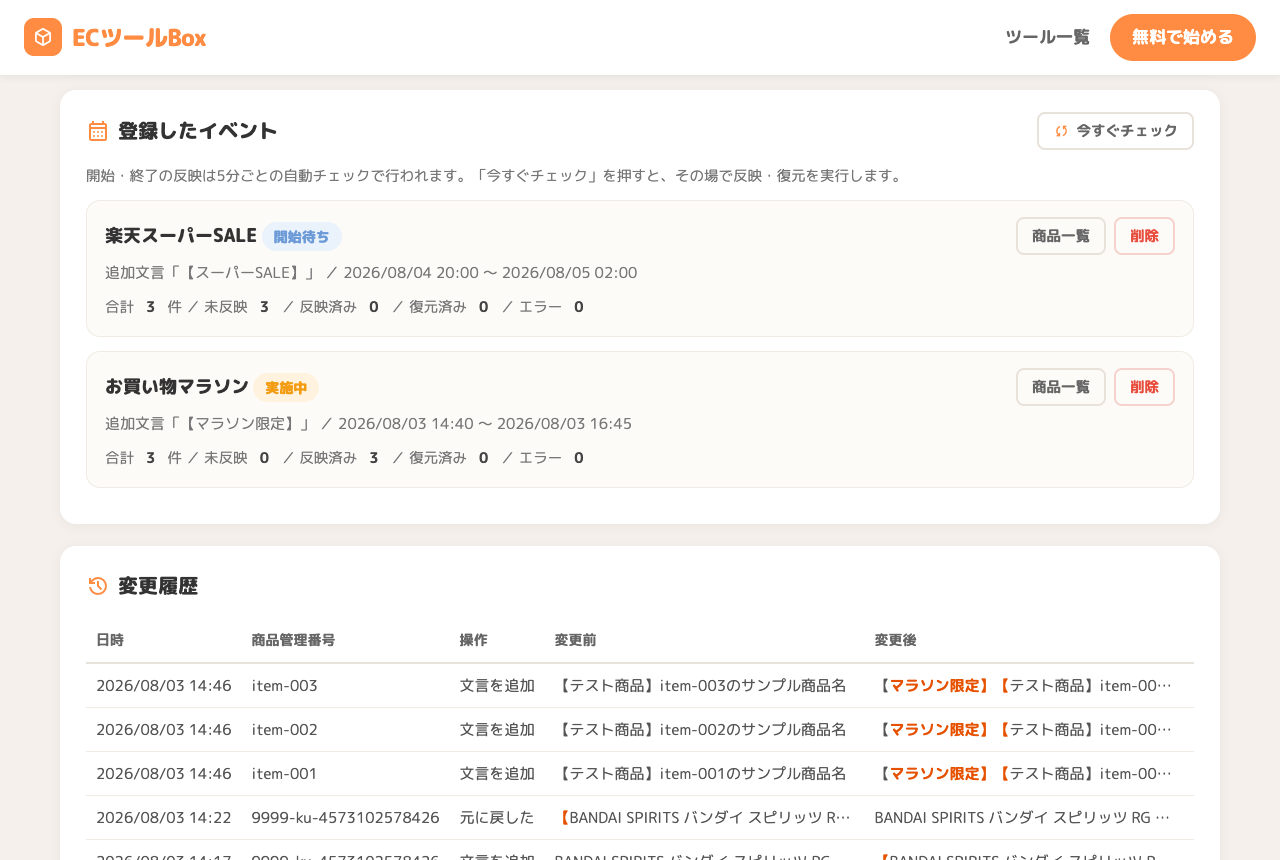
Task: Click the 9999-ku-4573102578426 cell dated 14:22
Action: click(345, 818)
